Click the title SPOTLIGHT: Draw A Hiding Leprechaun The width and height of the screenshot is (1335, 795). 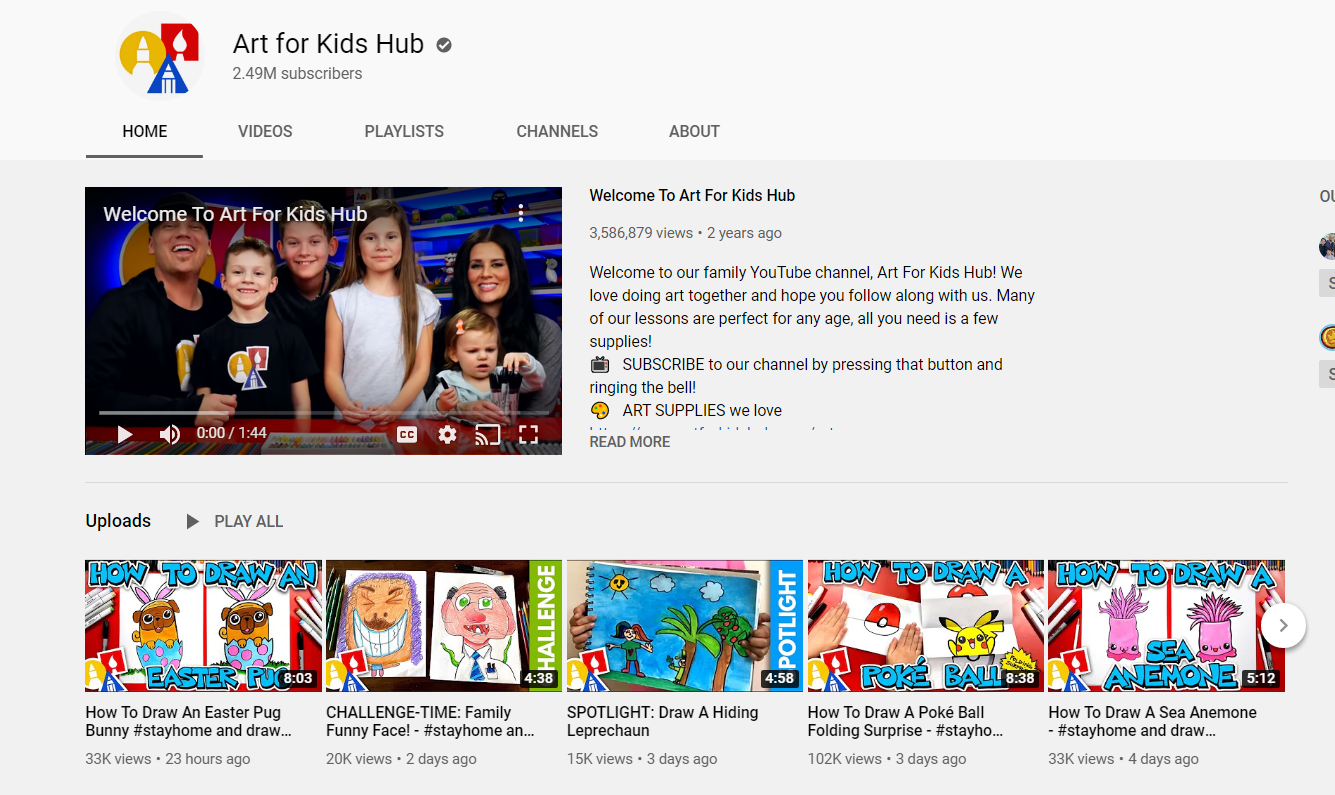pyautogui.click(x=663, y=721)
